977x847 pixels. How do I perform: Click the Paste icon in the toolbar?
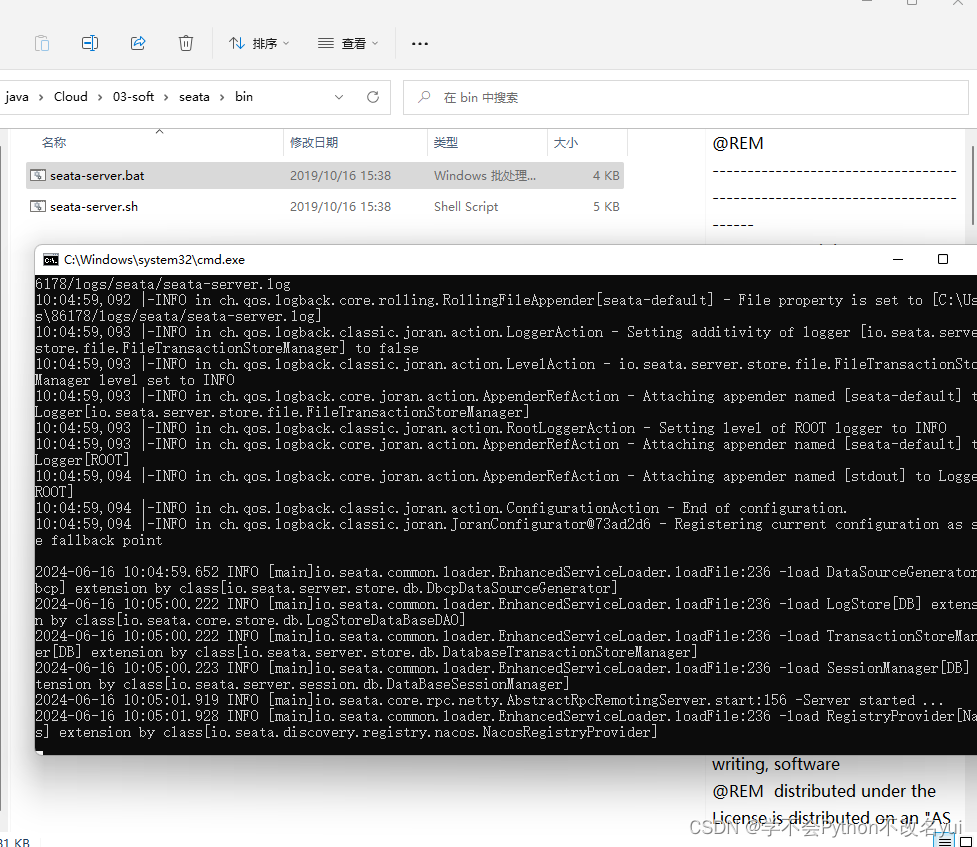click(x=41, y=43)
